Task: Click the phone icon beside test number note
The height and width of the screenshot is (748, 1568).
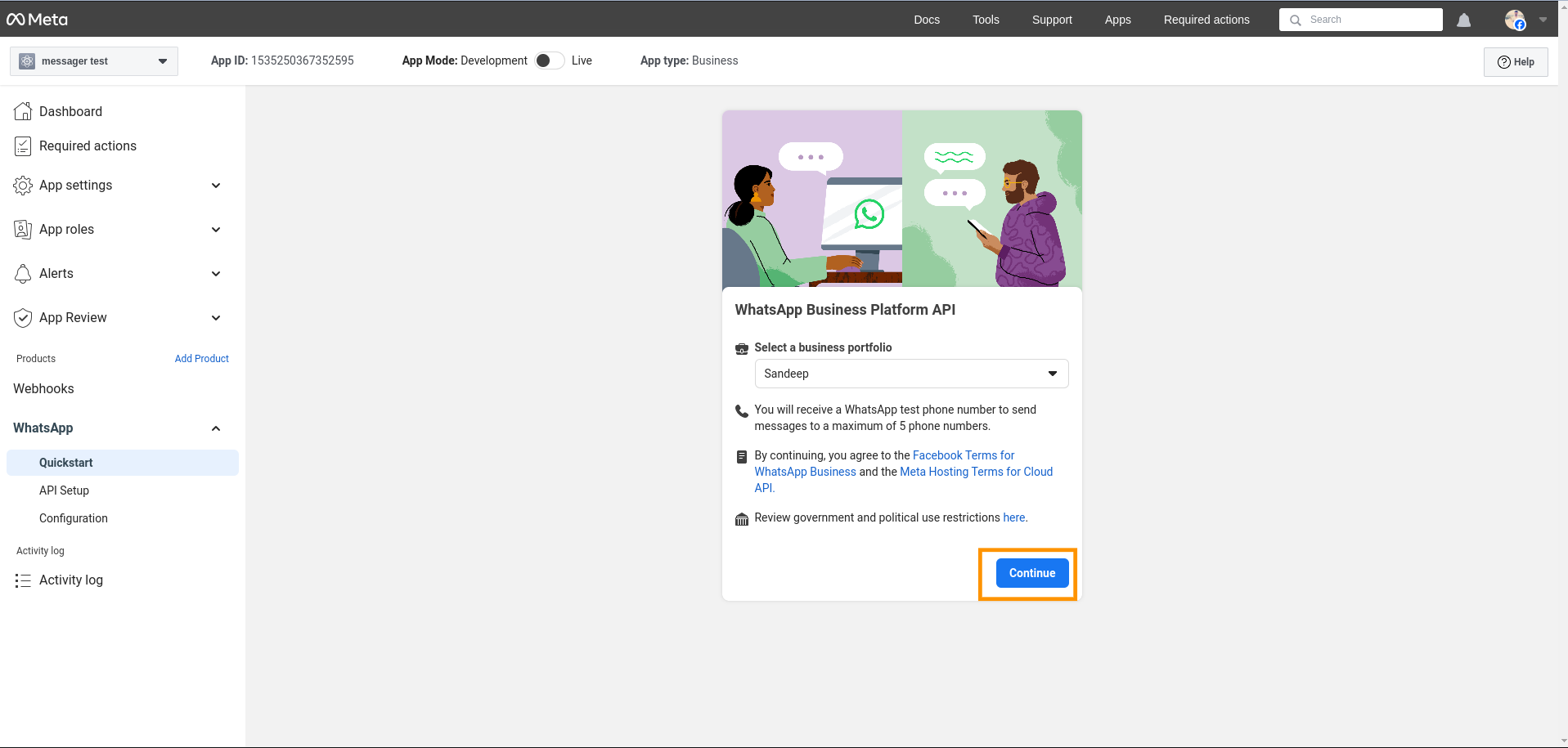Action: tap(742, 411)
